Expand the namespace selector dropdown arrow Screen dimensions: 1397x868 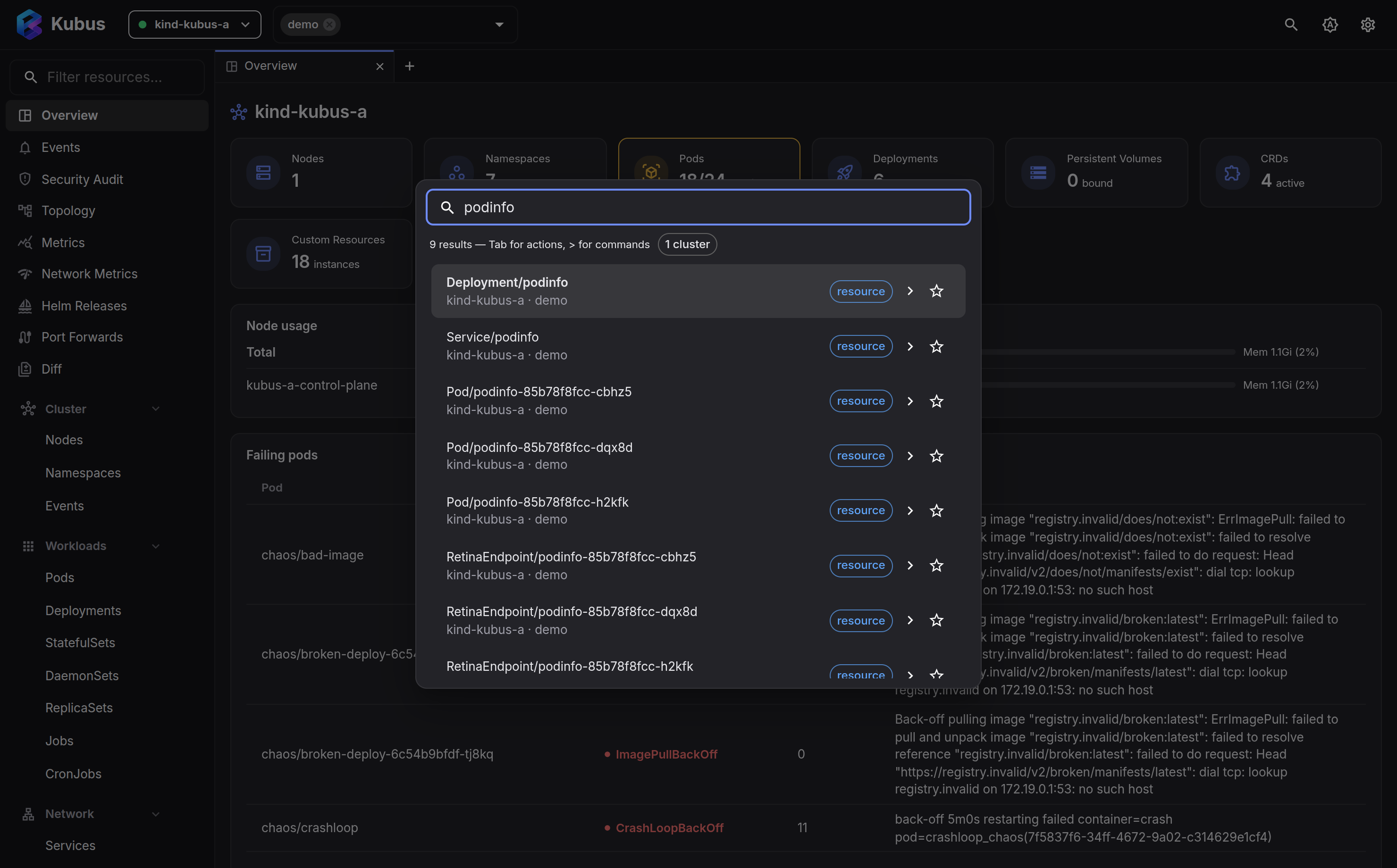pyautogui.click(x=499, y=24)
